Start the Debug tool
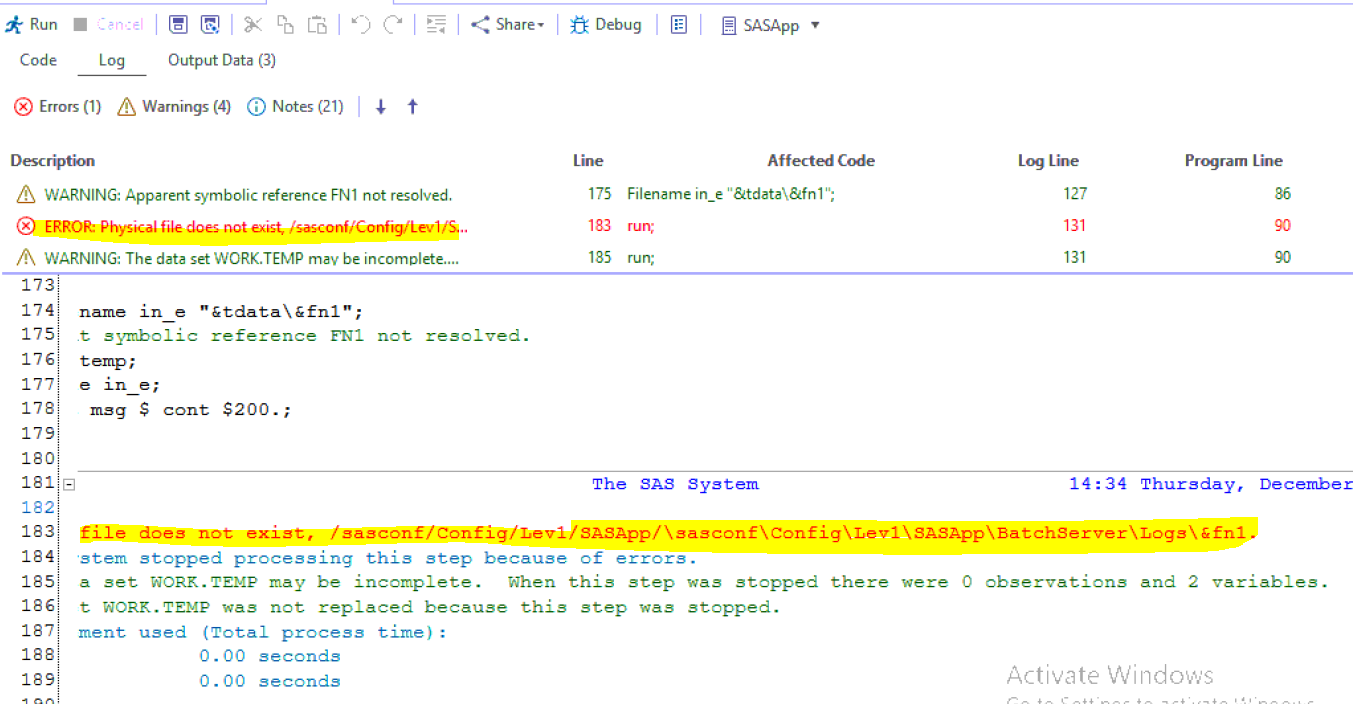The height and width of the screenshot is (704, 1353). [x=606, y=25]
